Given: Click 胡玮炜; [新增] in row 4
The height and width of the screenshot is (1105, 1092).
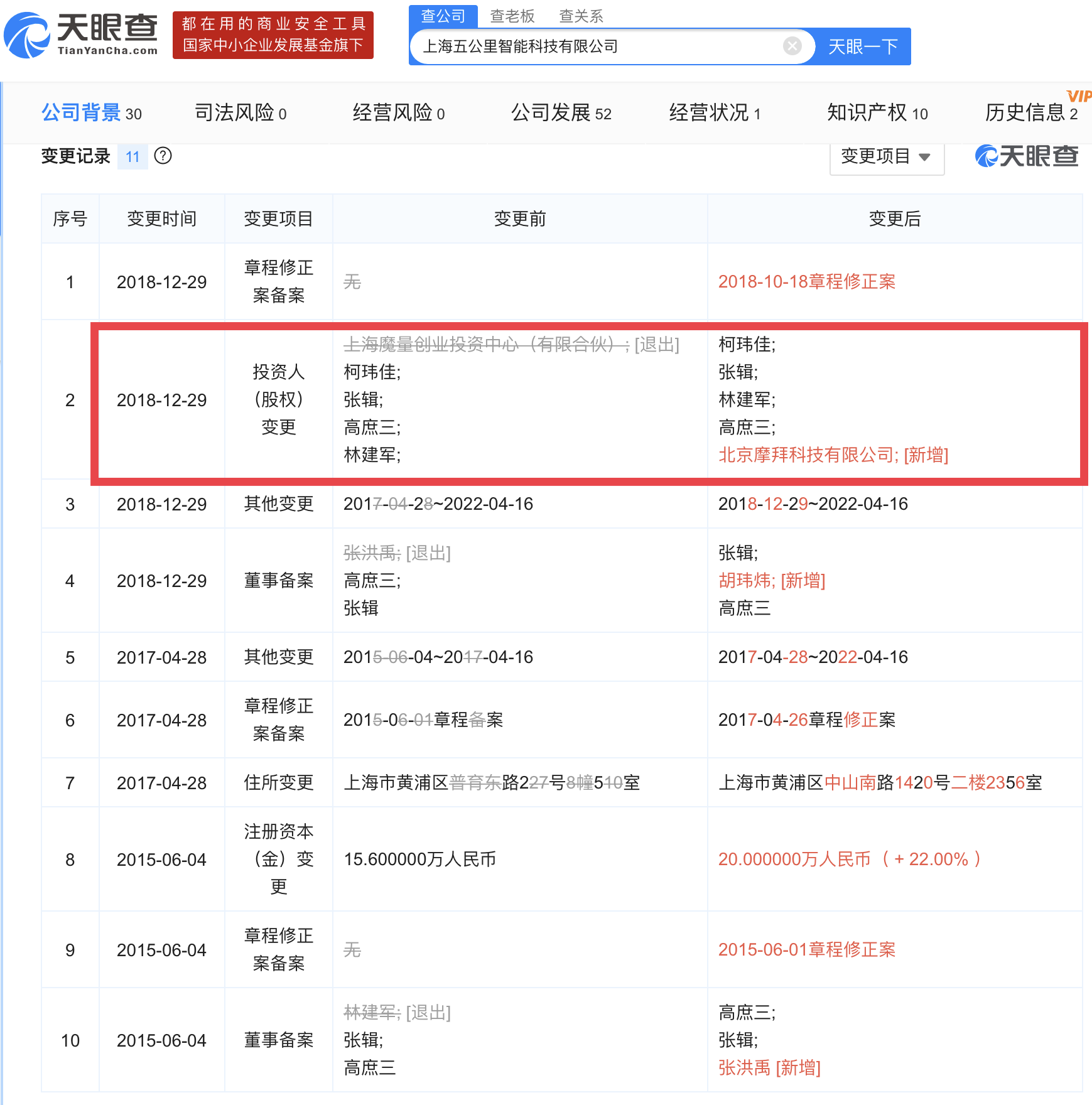Looking at the screenshot, I should point(772,580).
